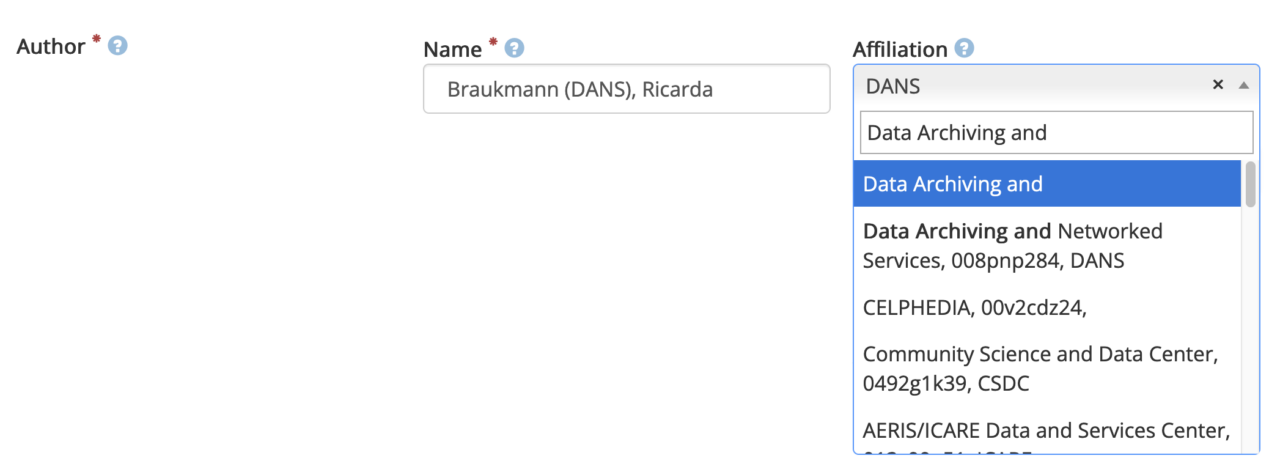The width and height of the screenshot is (1280, 472).
Task: Click the red asterisk beside Name
Action: point(492,43)
